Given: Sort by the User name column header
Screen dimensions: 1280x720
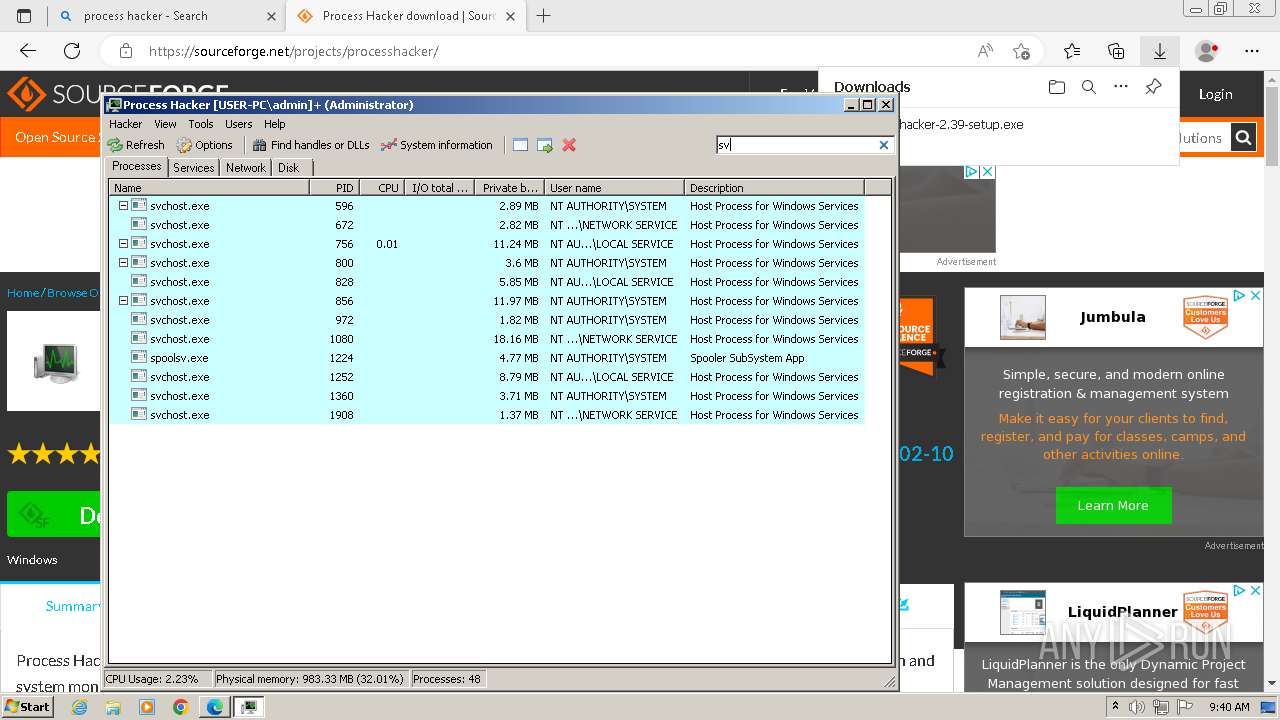Looking at the screenshot, I should tap(614, 188).
